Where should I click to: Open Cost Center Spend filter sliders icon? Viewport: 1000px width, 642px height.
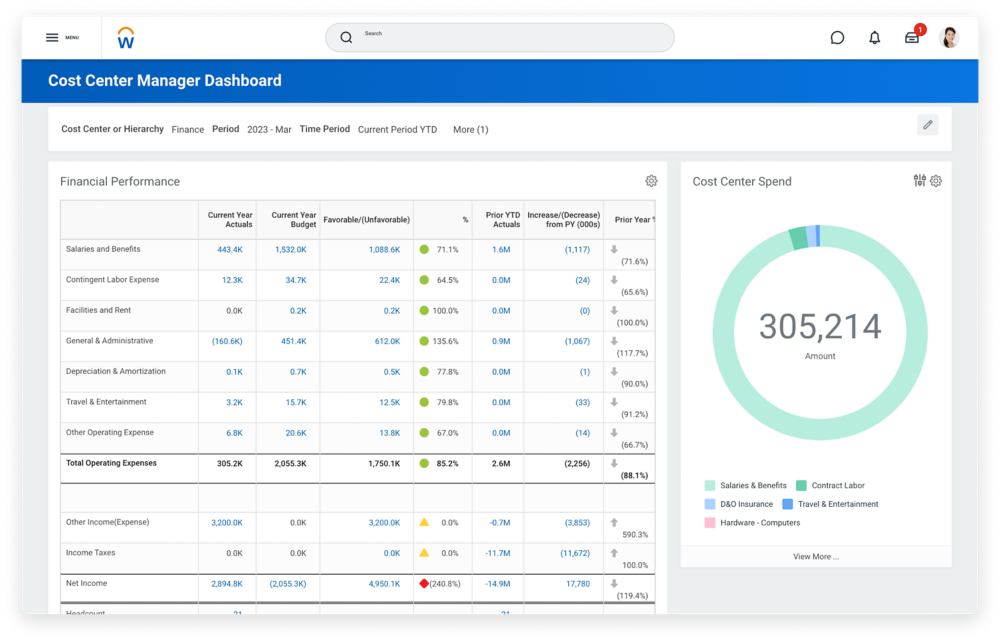pos(920,181)
